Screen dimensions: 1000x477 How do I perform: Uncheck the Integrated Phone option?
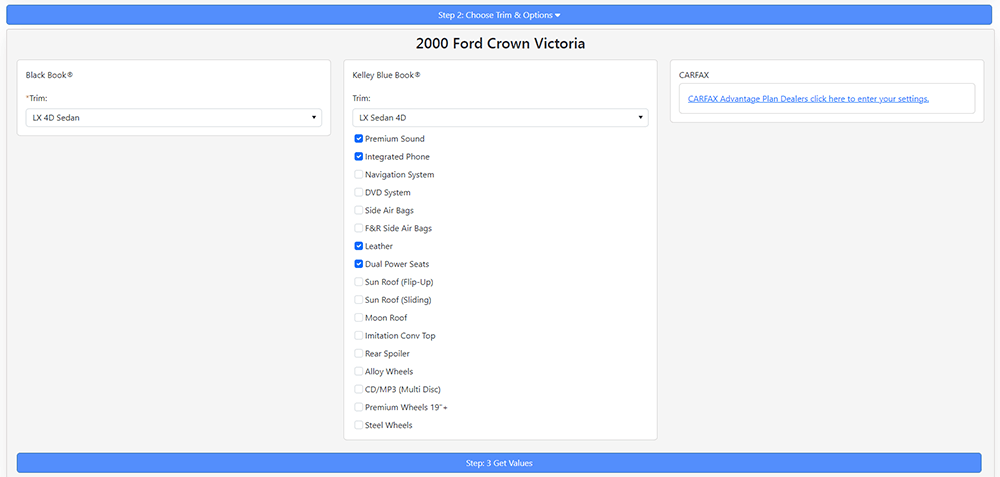(359, 157)
